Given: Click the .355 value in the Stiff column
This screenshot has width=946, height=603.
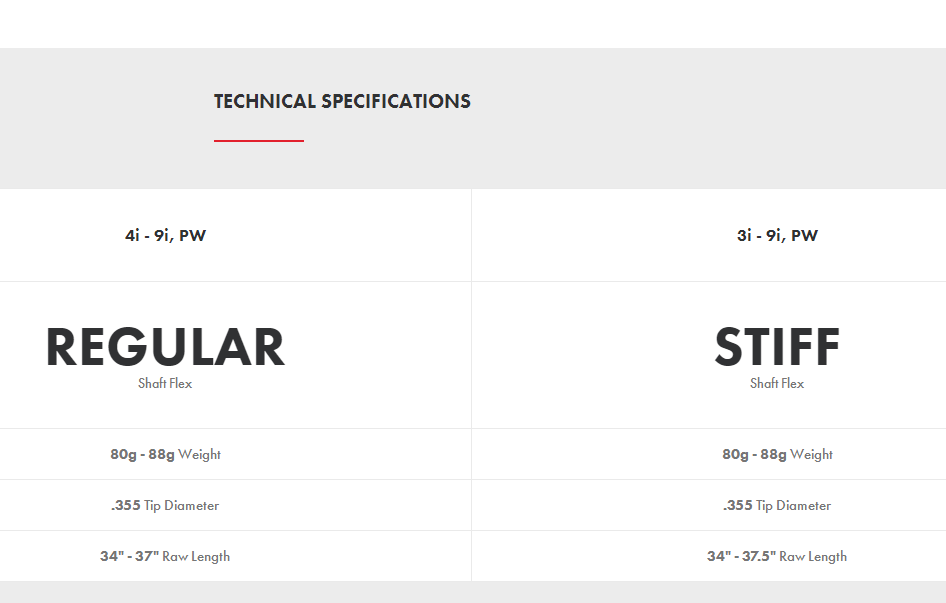Looking at the screenshot, I should pyautogui.click(x=737, y=506).
